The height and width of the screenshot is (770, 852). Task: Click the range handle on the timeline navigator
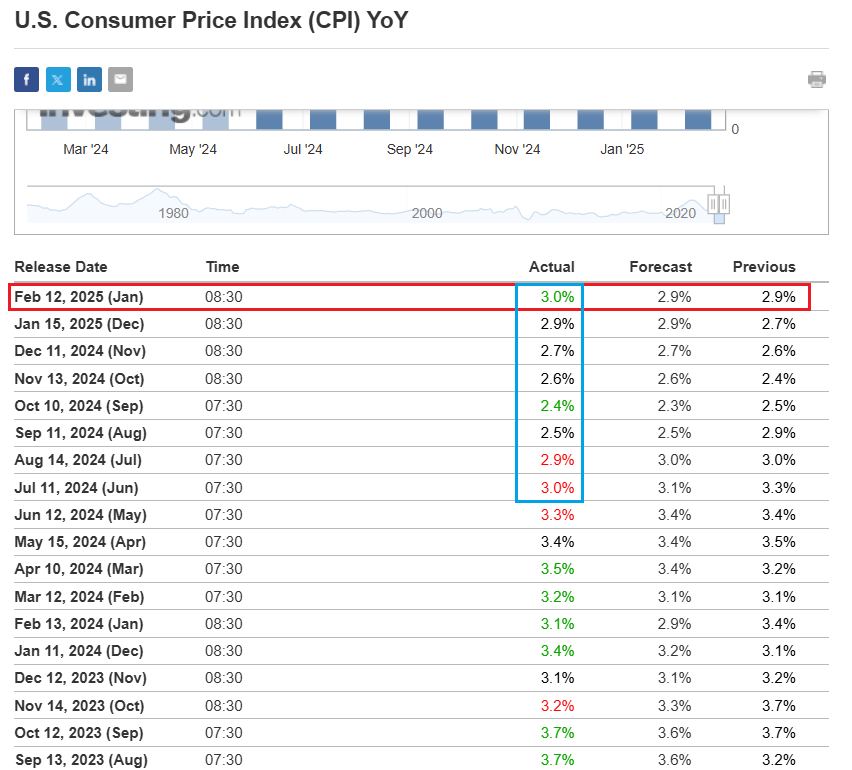click(x=718, y=204)
